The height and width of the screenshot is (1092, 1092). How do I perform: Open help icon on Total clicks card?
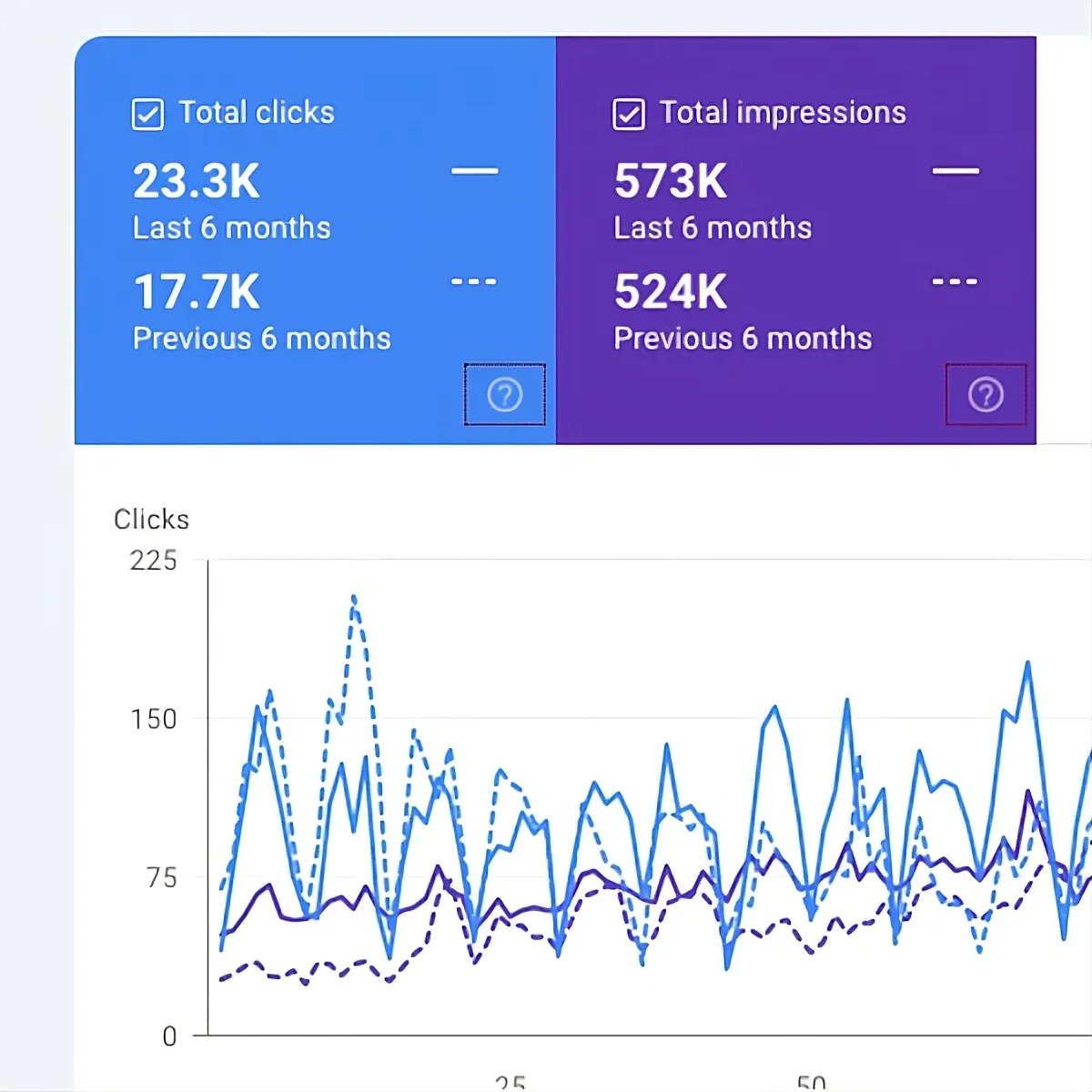coord(505,395)
